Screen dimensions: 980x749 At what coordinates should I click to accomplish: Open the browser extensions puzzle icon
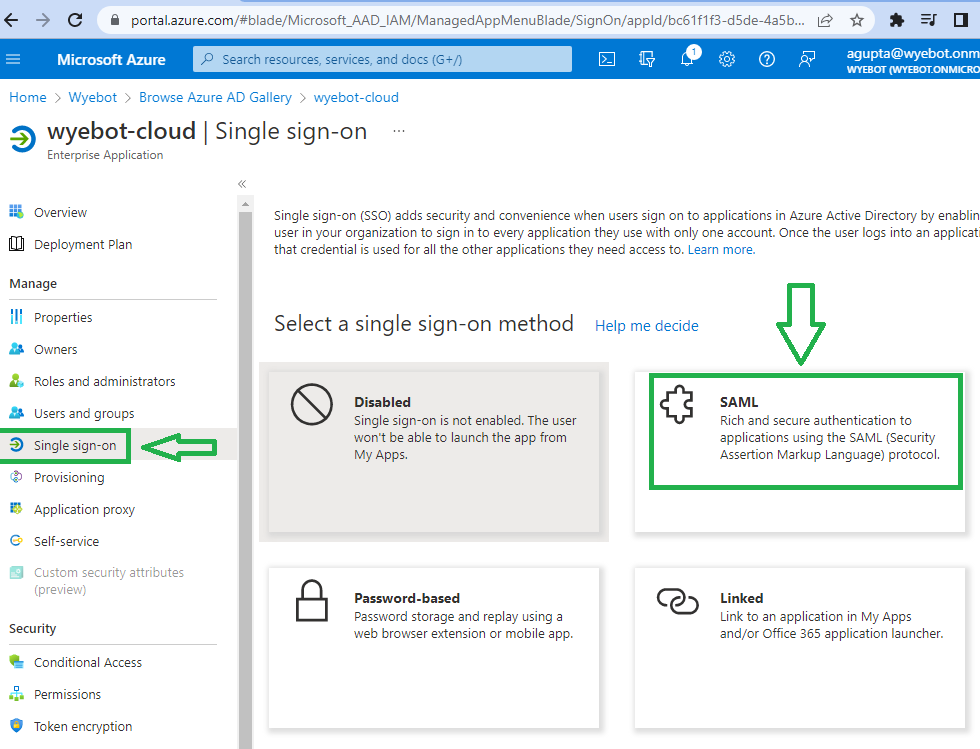(x=896, y=21)
